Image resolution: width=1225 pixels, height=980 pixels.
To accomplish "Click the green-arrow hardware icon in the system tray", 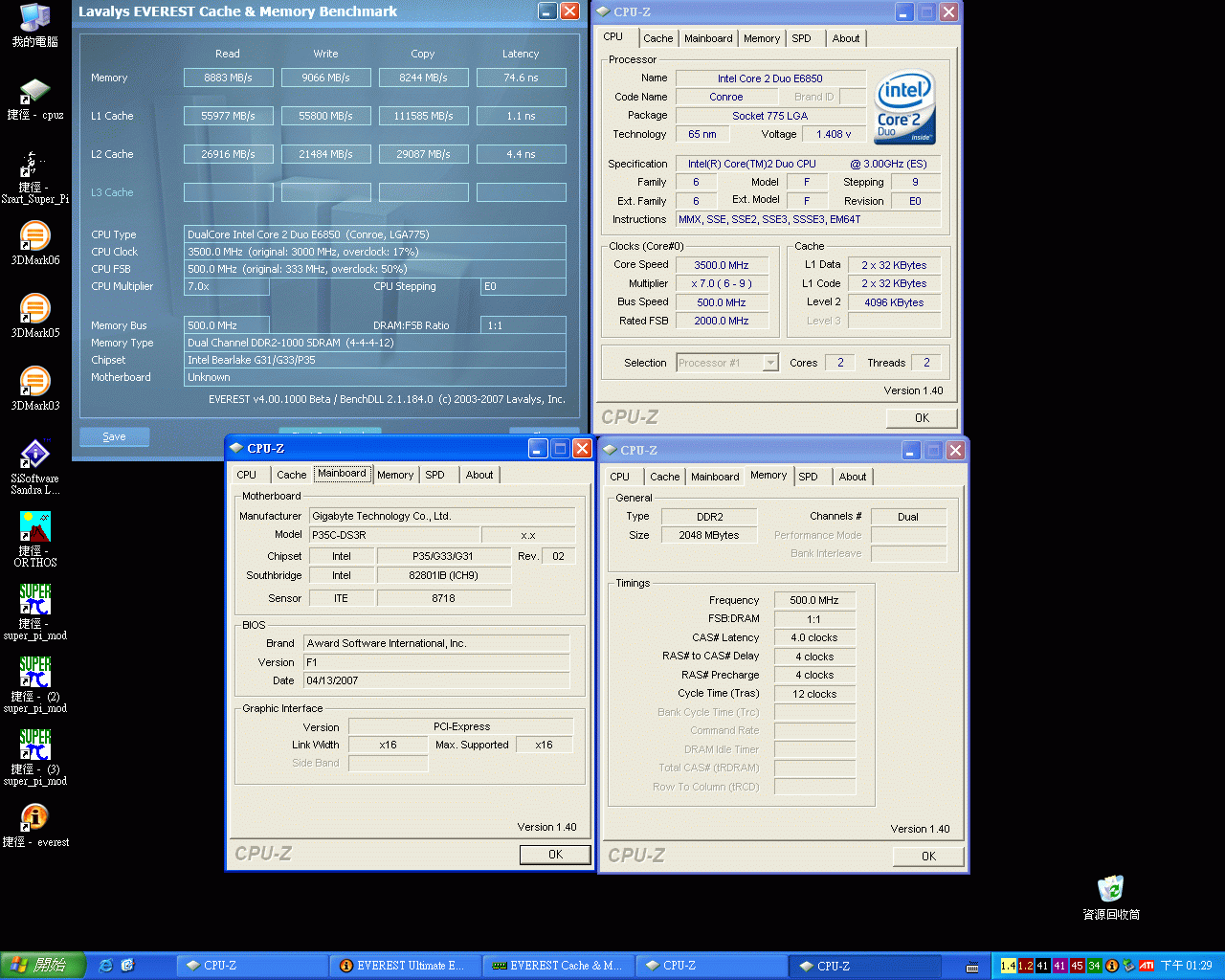I will click(x=1129, y=966).
